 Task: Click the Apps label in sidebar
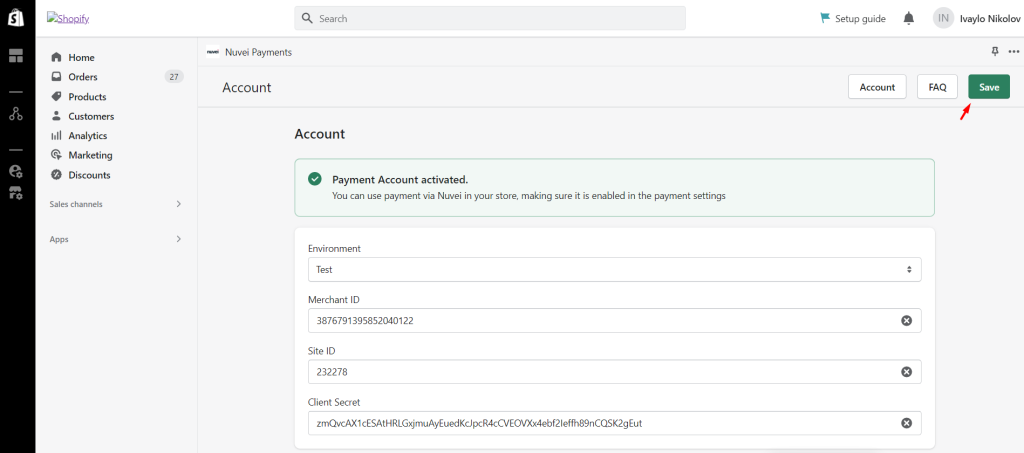[x=59, y=239]
